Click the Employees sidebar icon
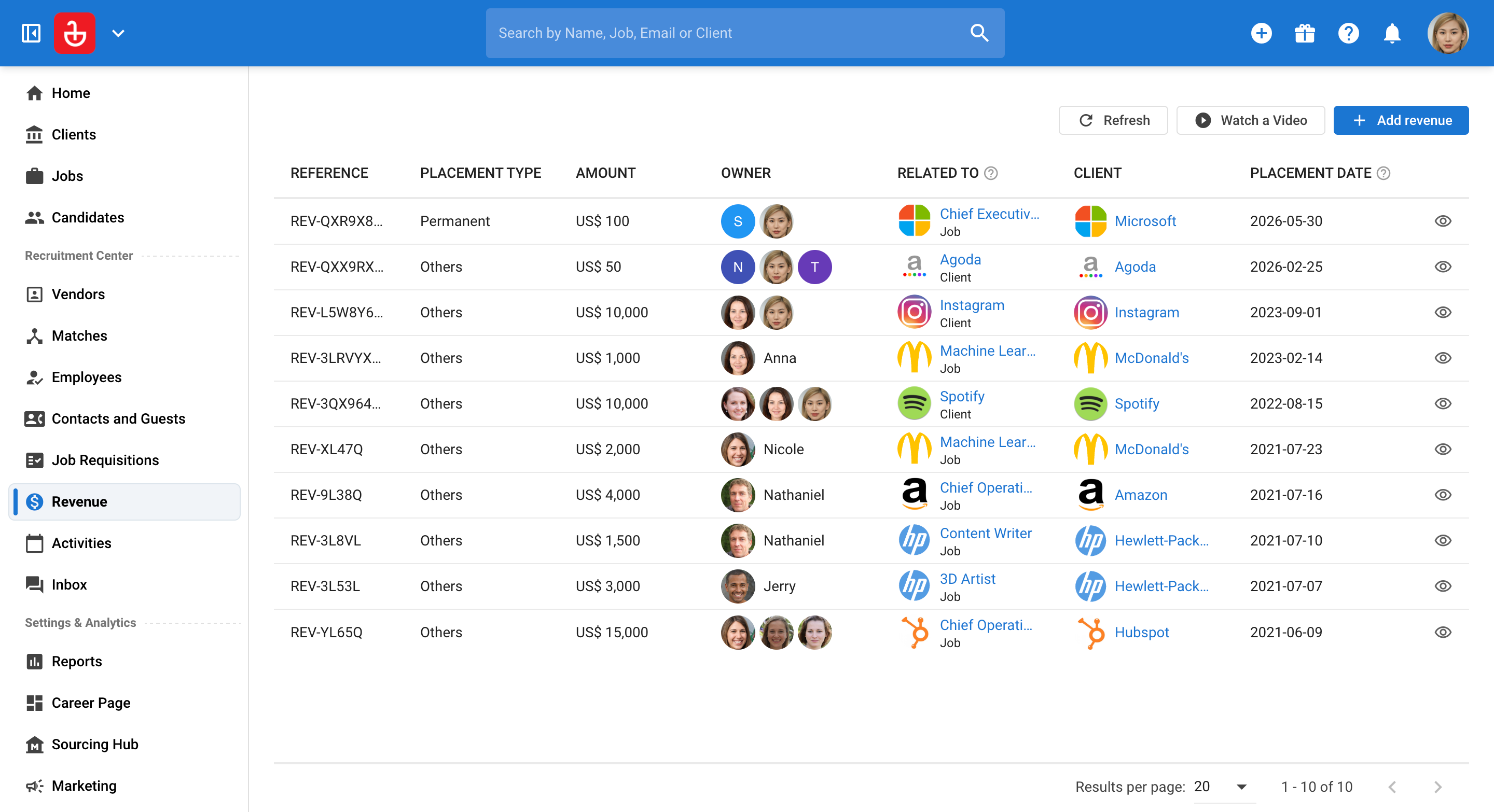Image resolution: width=1494 pixels, height=812 pixels. click(x=34, y=377)
